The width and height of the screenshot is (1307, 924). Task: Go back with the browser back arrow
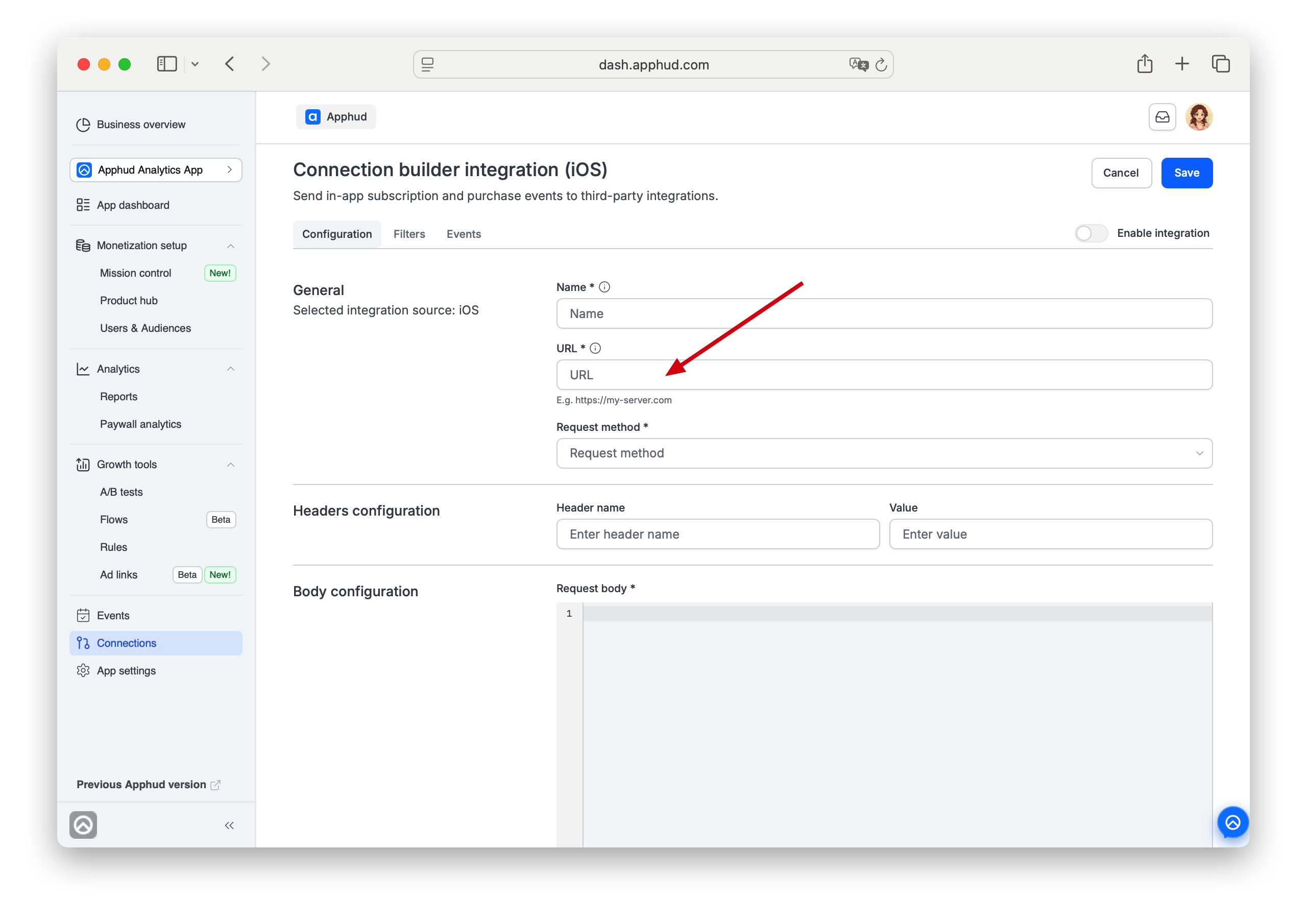point(230,64)
